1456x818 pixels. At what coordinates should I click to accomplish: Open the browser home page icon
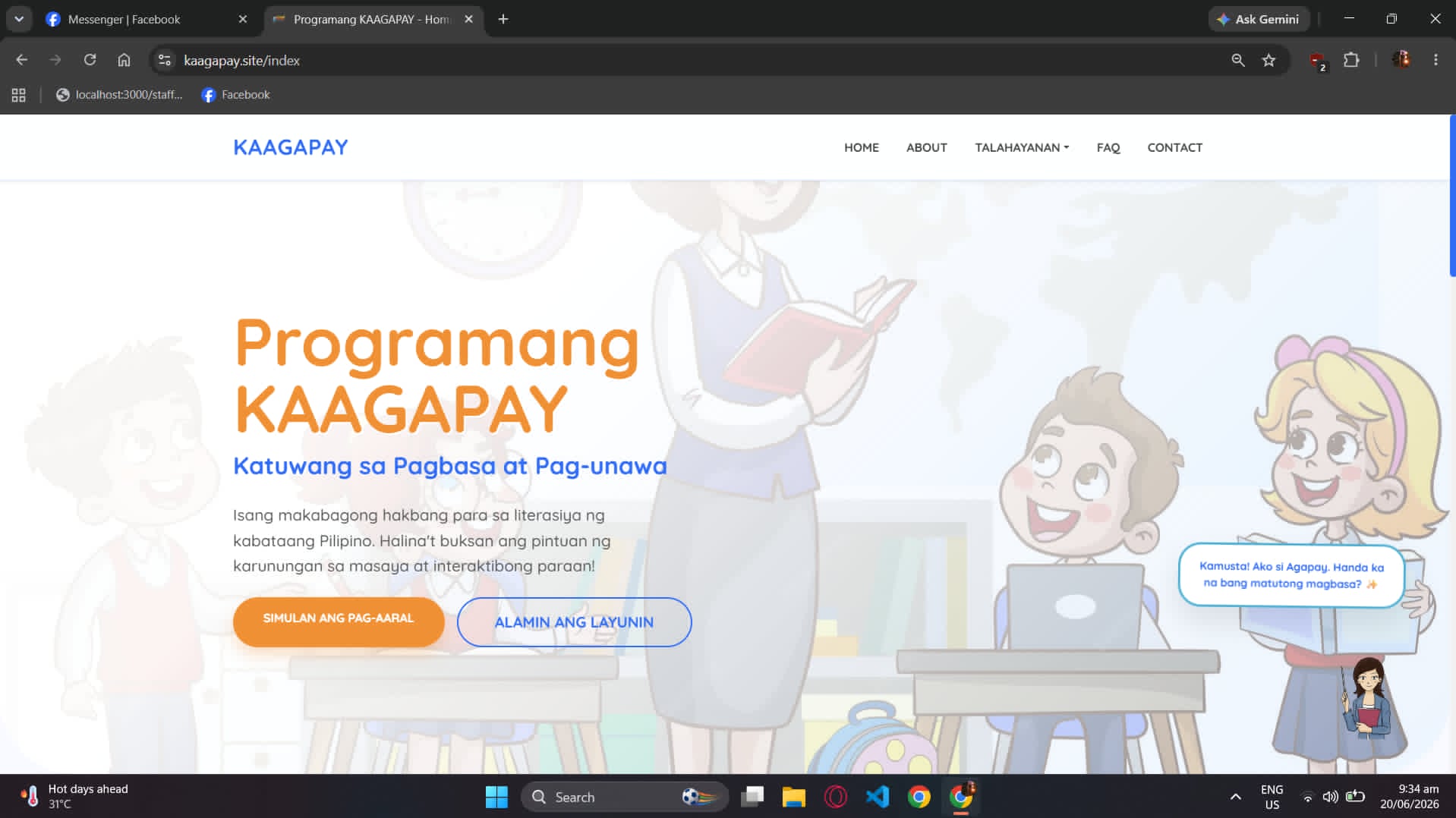124,60
